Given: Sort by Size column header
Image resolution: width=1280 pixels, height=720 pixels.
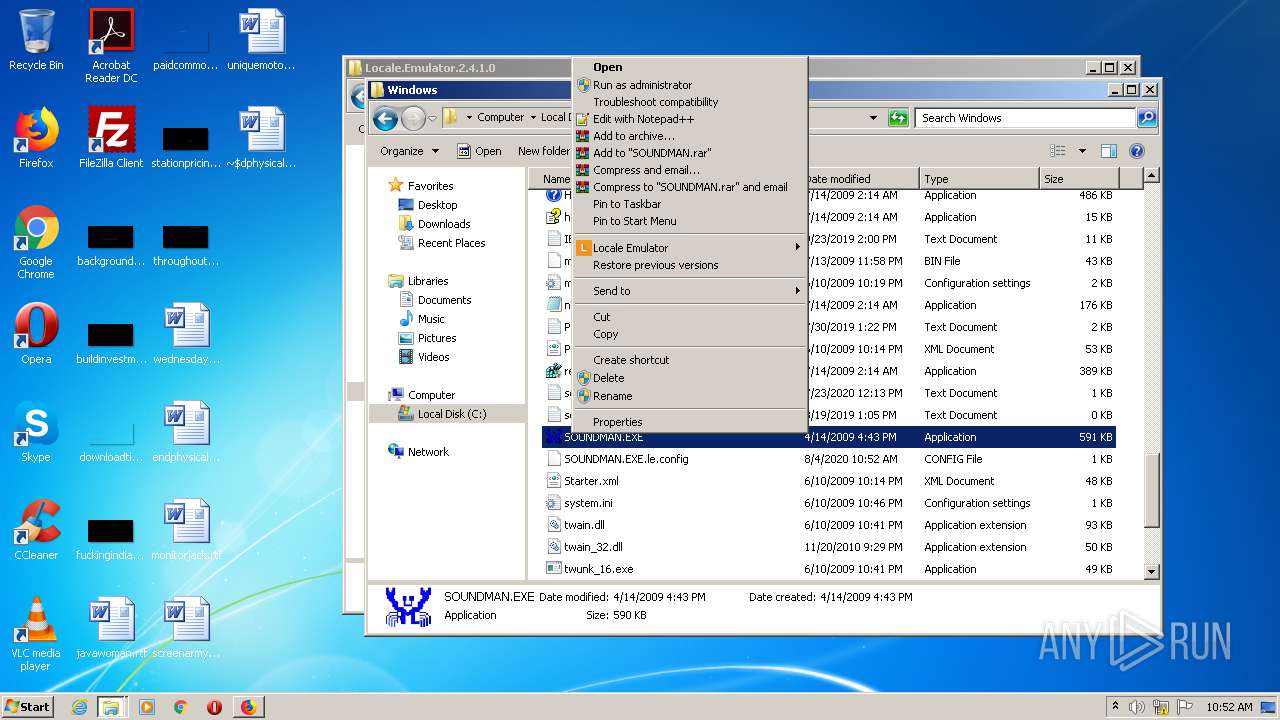Looking at the screenshot, I should pyautogui.click(x=1079, y=179).
